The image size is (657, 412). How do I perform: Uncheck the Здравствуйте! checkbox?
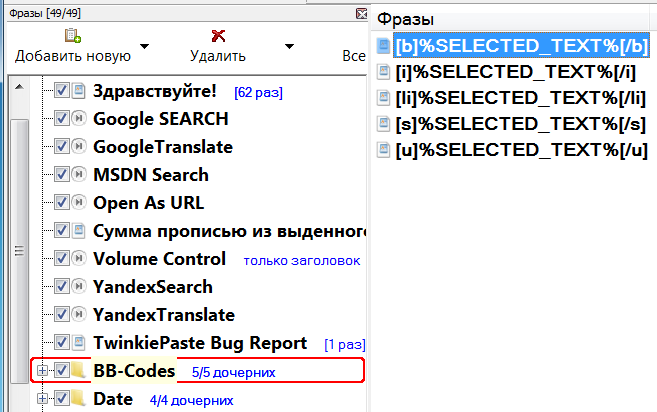(62, 91)
